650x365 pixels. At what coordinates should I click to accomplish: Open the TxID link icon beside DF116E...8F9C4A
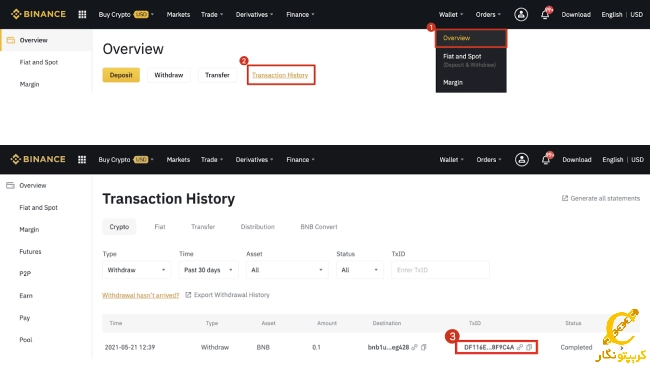click(x=520, y=347)
